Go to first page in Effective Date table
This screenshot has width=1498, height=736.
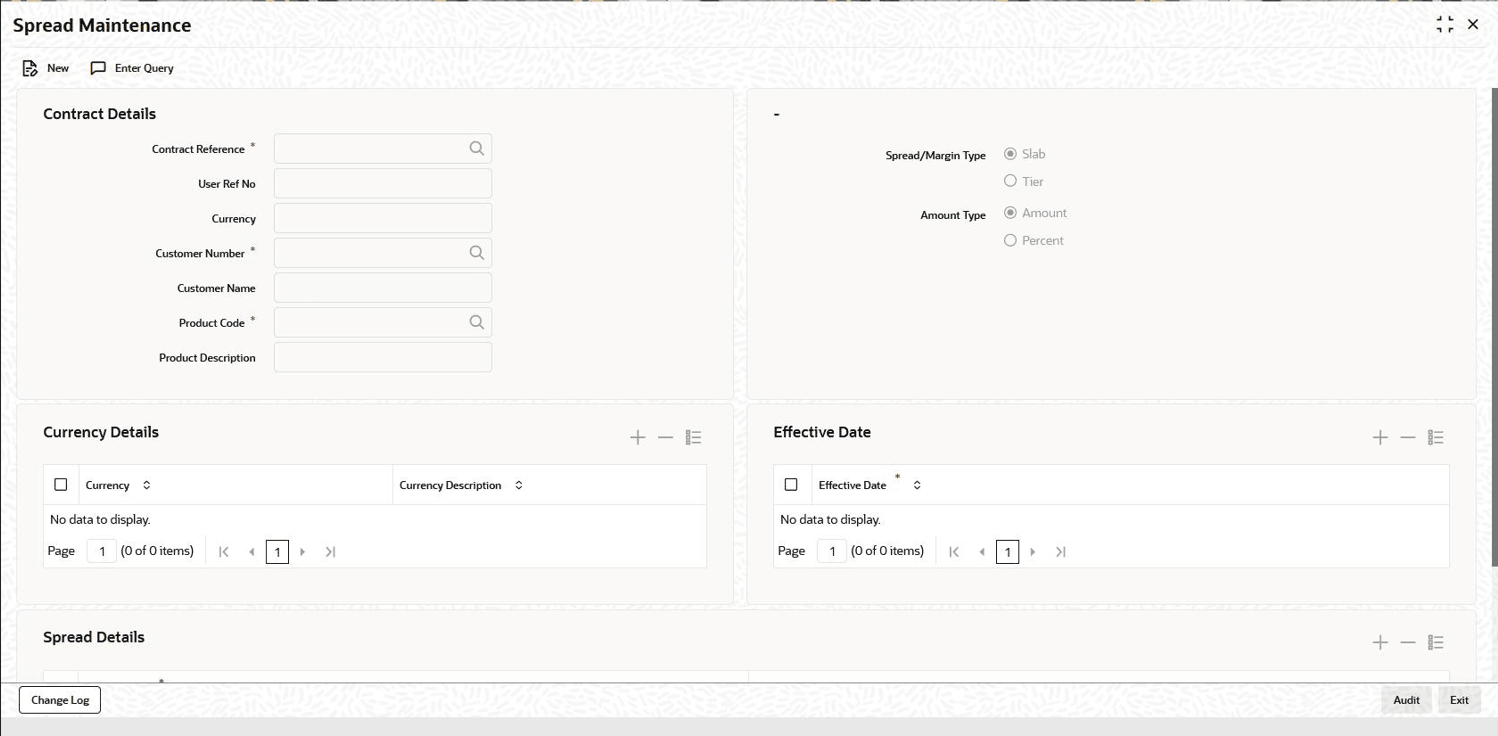point(954,552)
